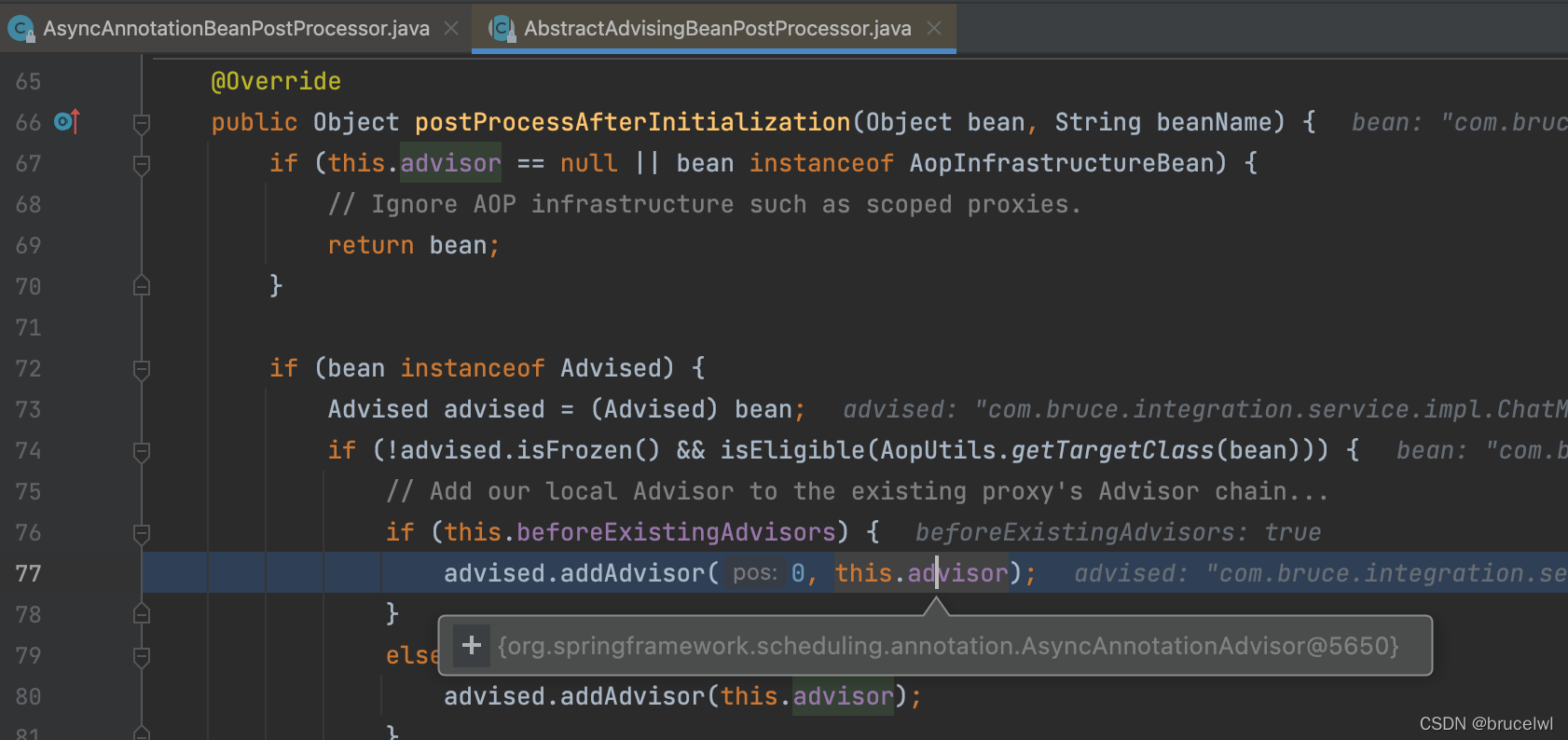Click beforeExistingAdvisors field on line 76

click(676, 532)
